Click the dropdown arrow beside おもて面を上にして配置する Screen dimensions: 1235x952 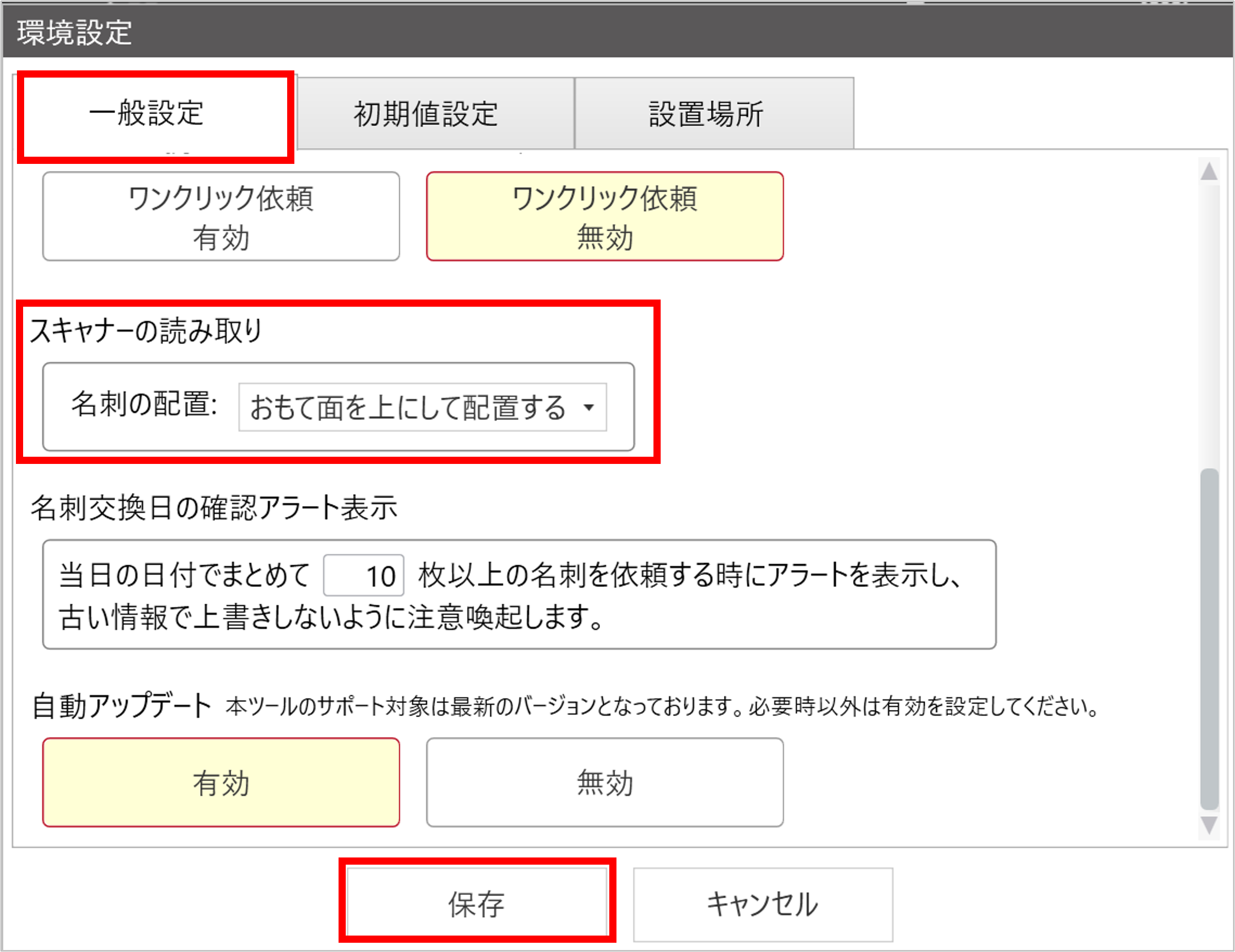589,407
